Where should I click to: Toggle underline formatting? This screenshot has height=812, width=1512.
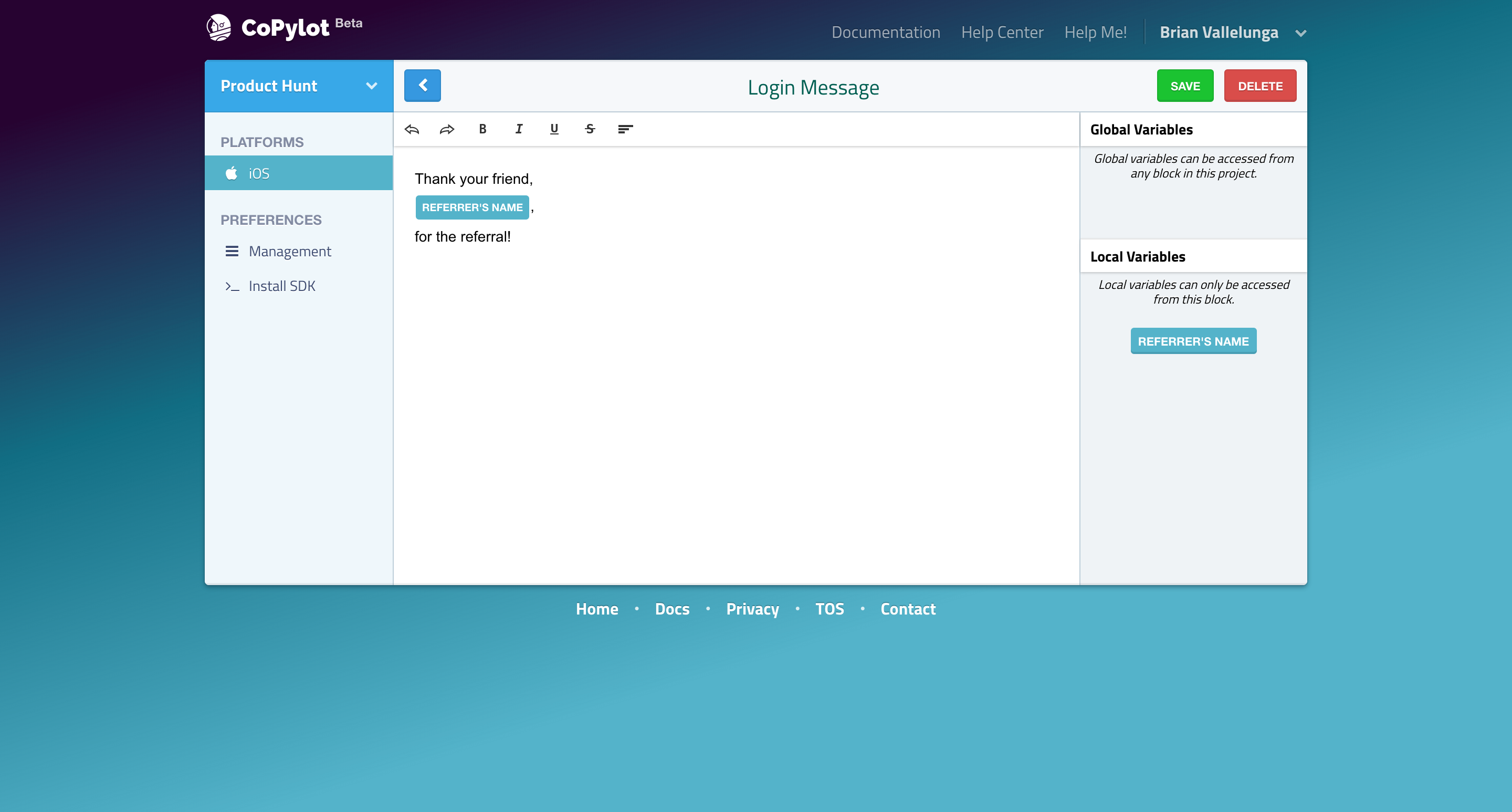553,129
